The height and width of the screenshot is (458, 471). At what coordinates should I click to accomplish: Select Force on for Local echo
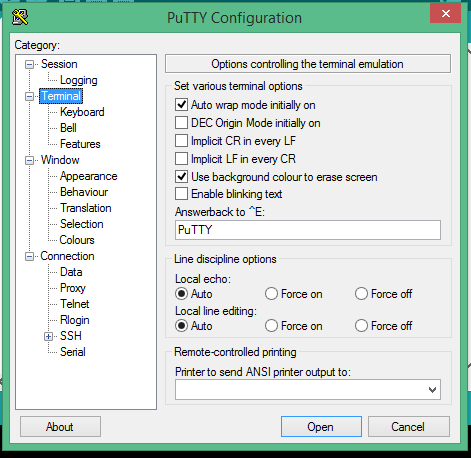pos(271,294)
